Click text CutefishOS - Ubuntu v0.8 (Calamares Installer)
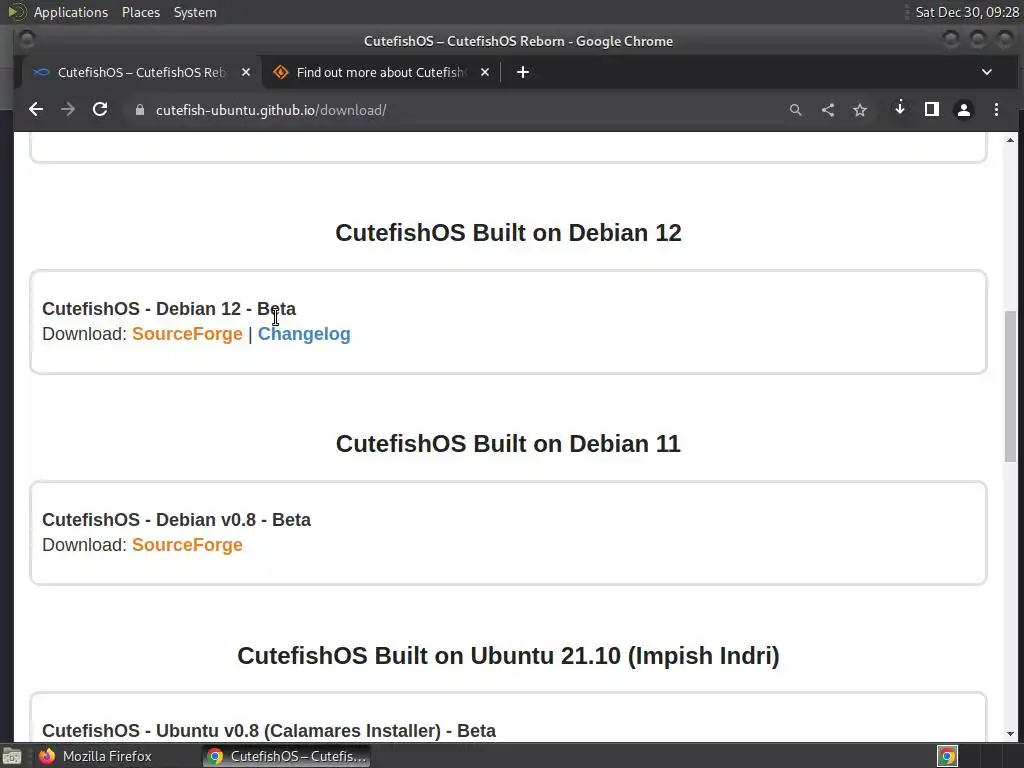This screenshot has width=1024, height=768. pos(242,730)
